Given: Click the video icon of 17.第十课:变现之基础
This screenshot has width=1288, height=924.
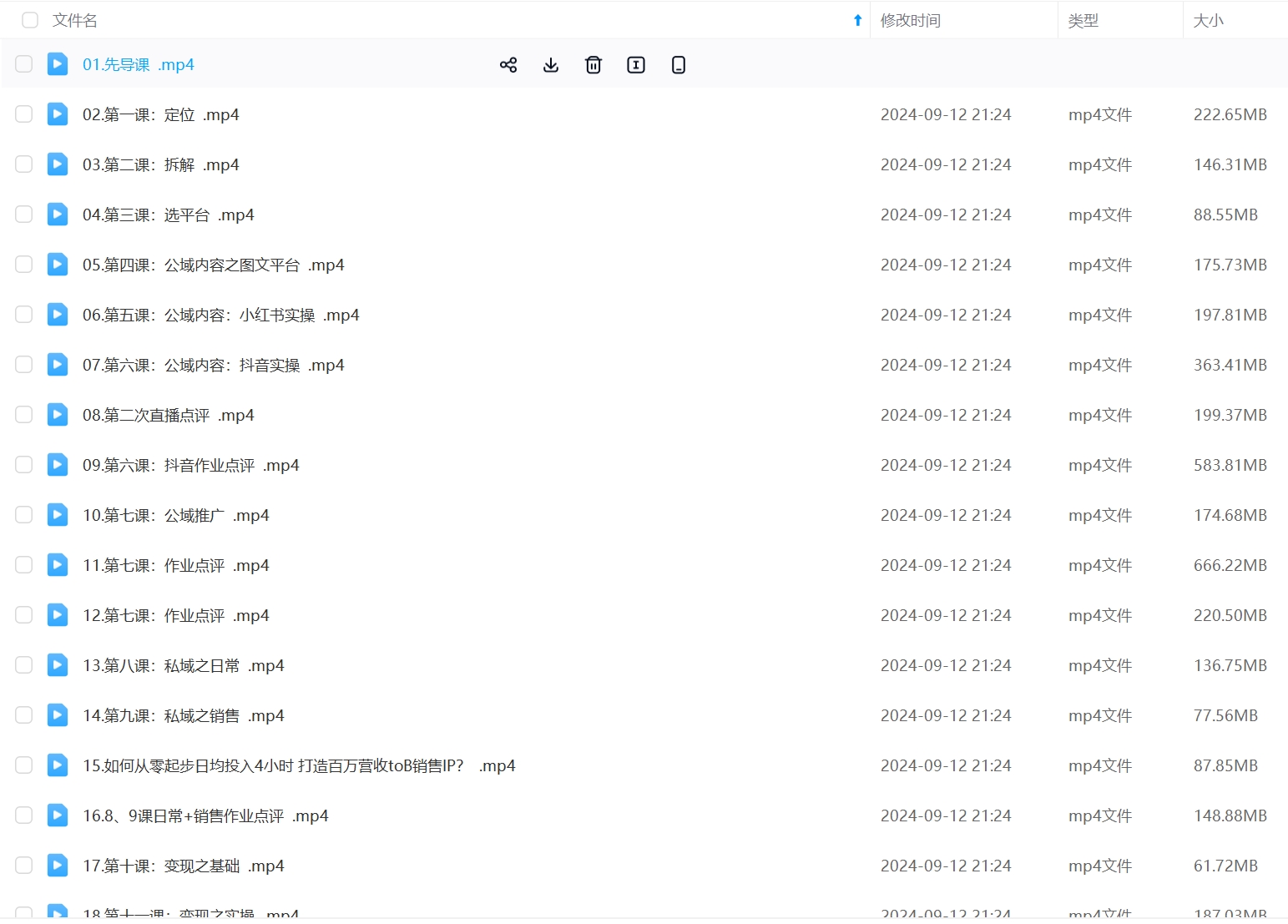Looking at the screenshot, I should pyautogui.click(x=58, y=866).
